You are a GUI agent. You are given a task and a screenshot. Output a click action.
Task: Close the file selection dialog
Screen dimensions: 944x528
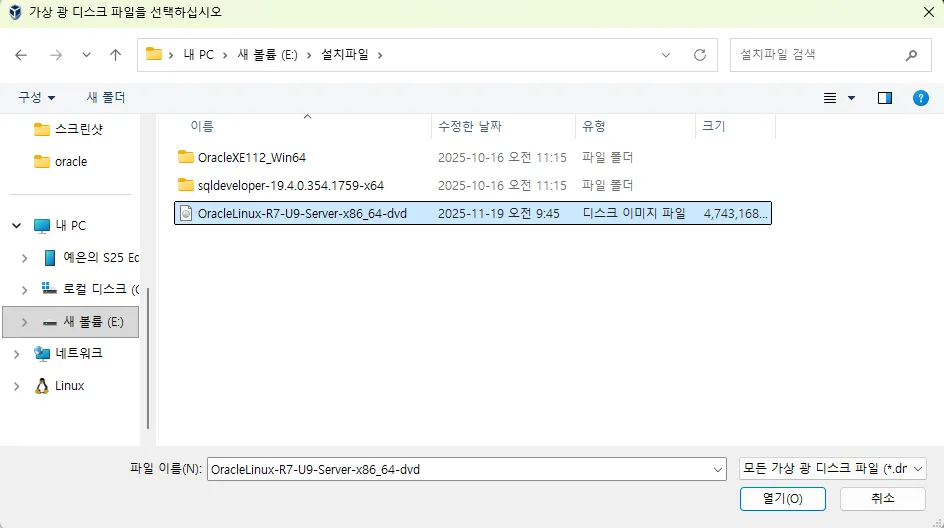point(929,12)
